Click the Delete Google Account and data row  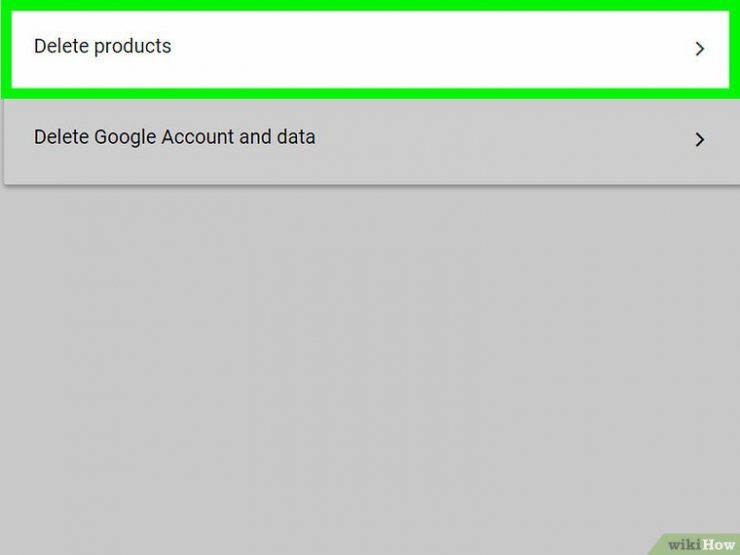[x=369, y=138]
